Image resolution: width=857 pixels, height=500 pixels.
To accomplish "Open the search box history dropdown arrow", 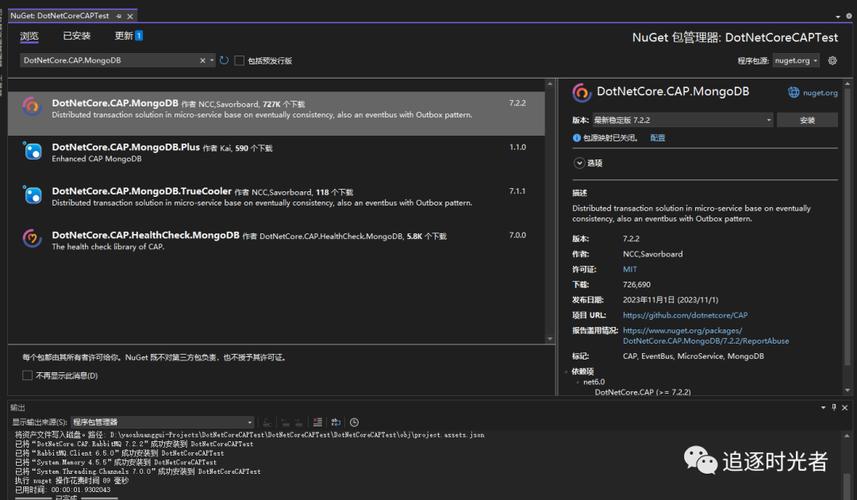I will [x=212, y=61].
